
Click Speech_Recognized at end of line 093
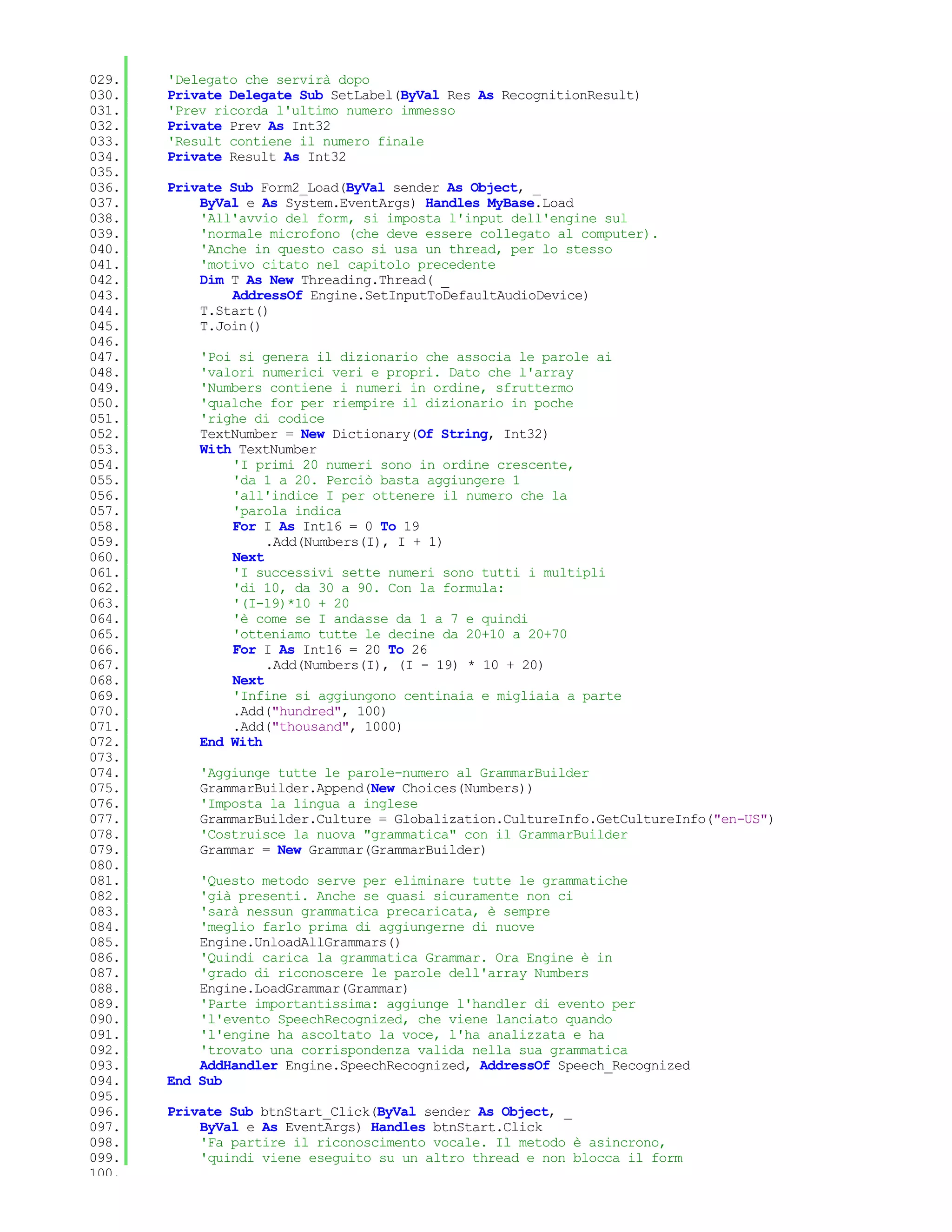[x=624, y=1066]
